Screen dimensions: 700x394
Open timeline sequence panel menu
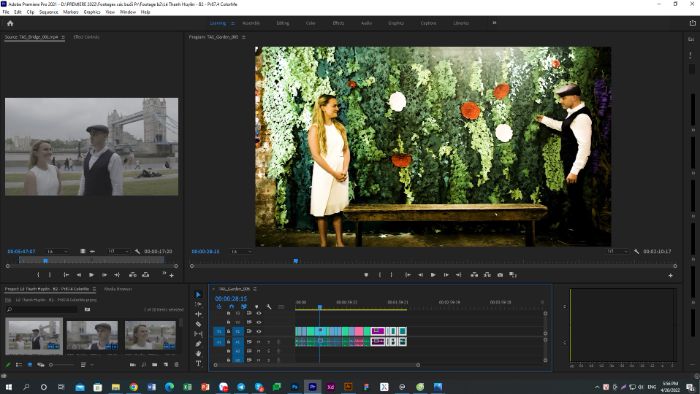coord(255,289)
